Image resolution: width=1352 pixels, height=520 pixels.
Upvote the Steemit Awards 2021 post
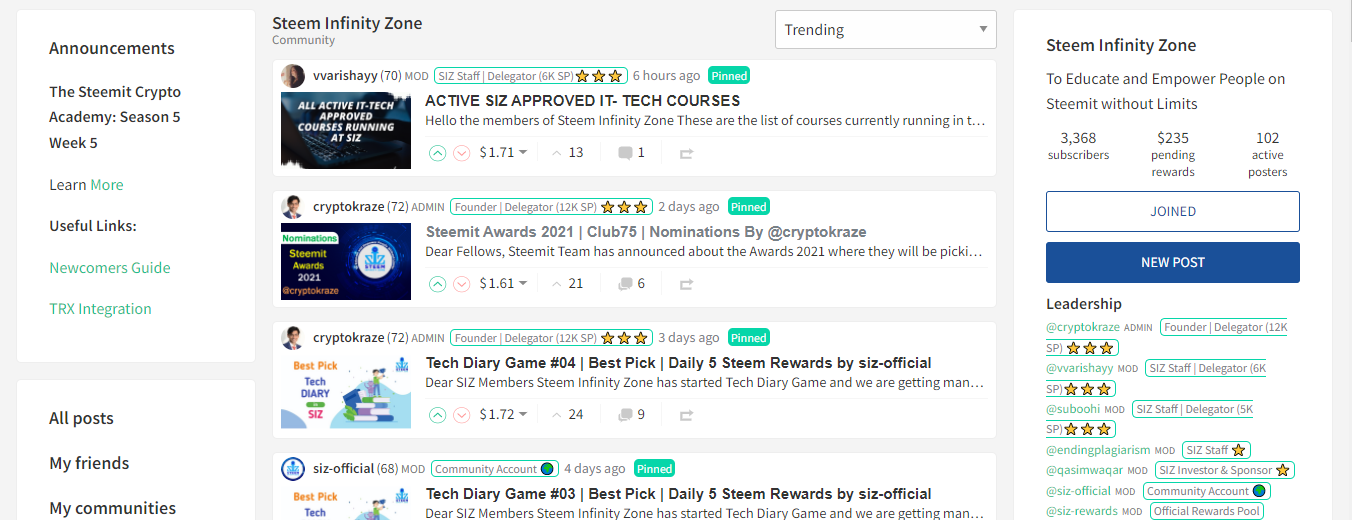[x=437, y=284]
